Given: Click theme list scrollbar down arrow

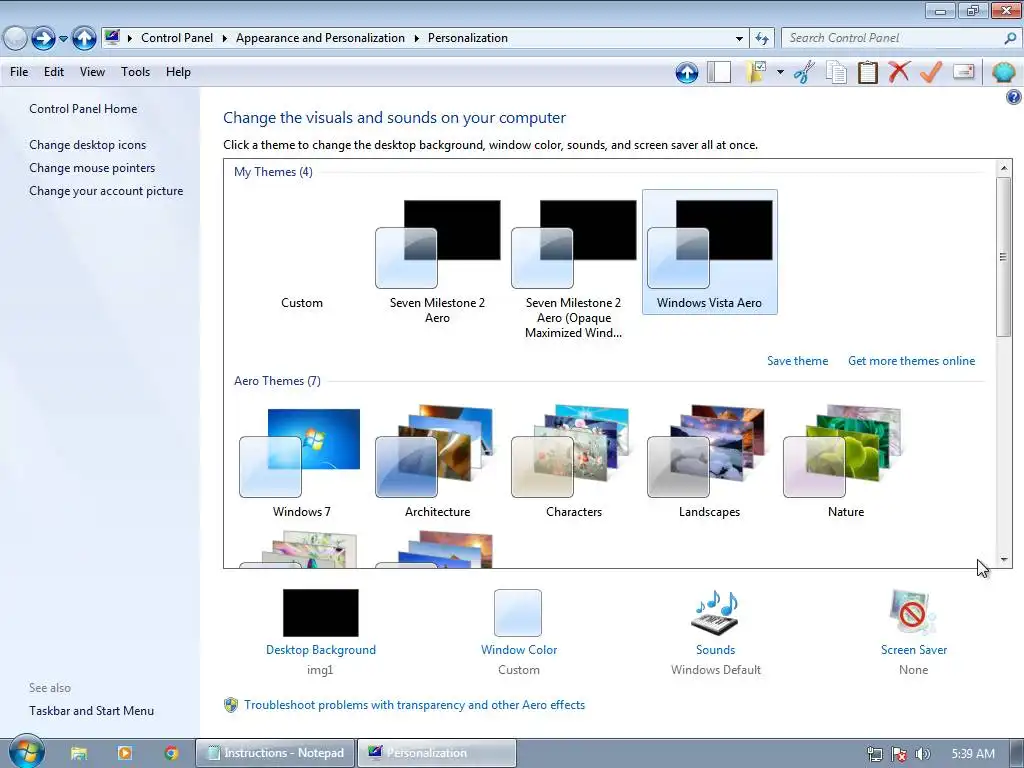Looking at the screenshot, I should 1004,560.
